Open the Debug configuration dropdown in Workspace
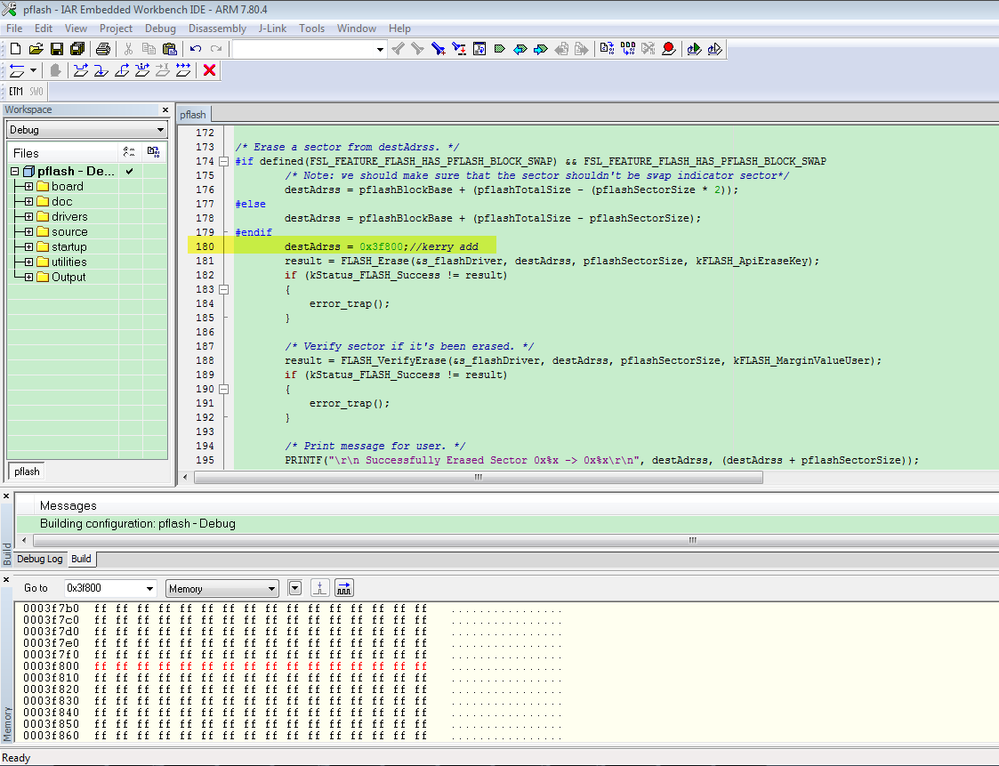The height and width of the screenshot is (766, 999). [160, 130]
